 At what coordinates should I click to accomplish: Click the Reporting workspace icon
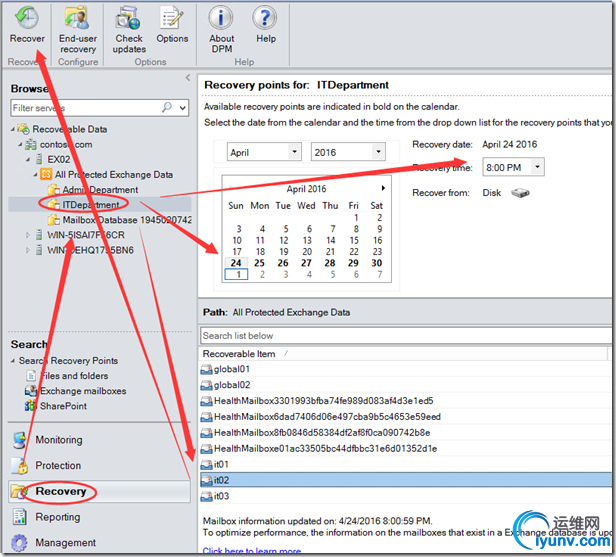point(19,517)
